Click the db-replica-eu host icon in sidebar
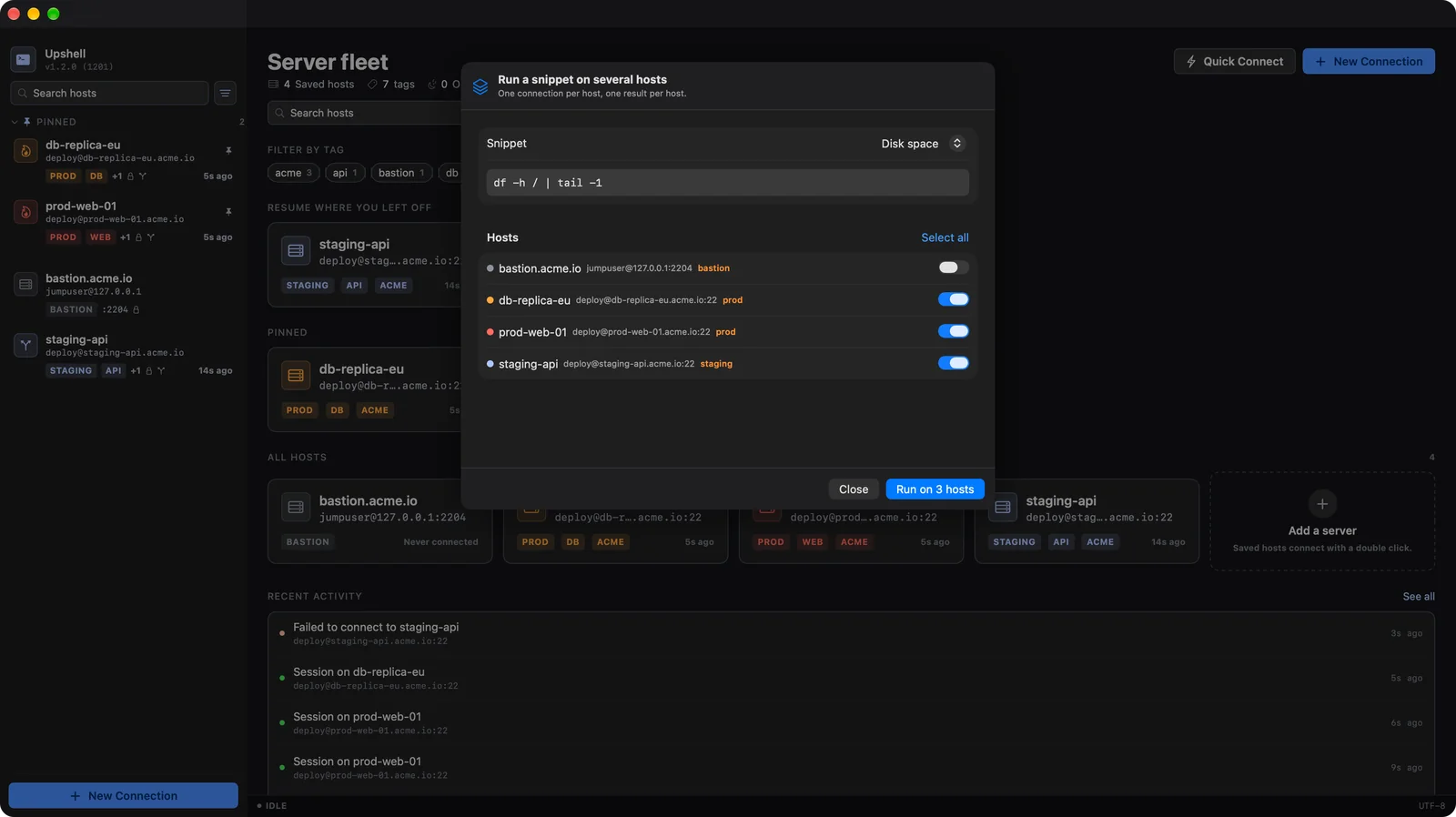Image resolution: width=1456 pixels, height=817 pixels. (25, 151)
